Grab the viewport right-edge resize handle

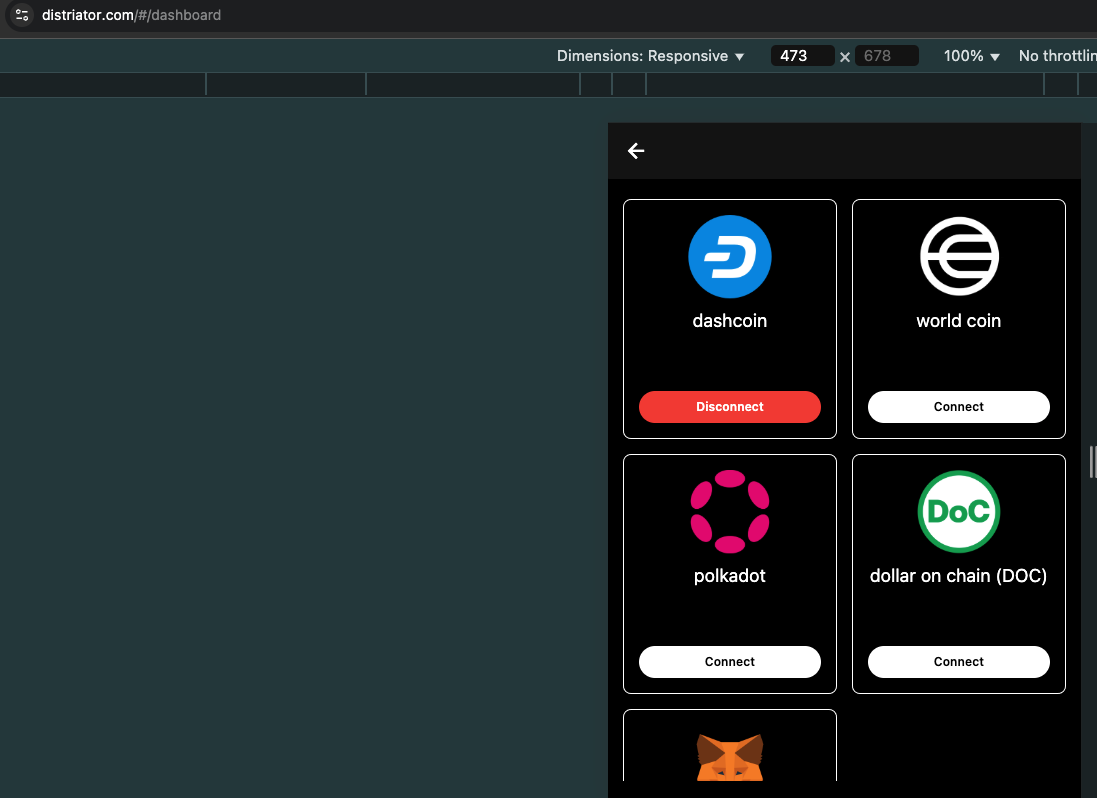click(1092, 462)
